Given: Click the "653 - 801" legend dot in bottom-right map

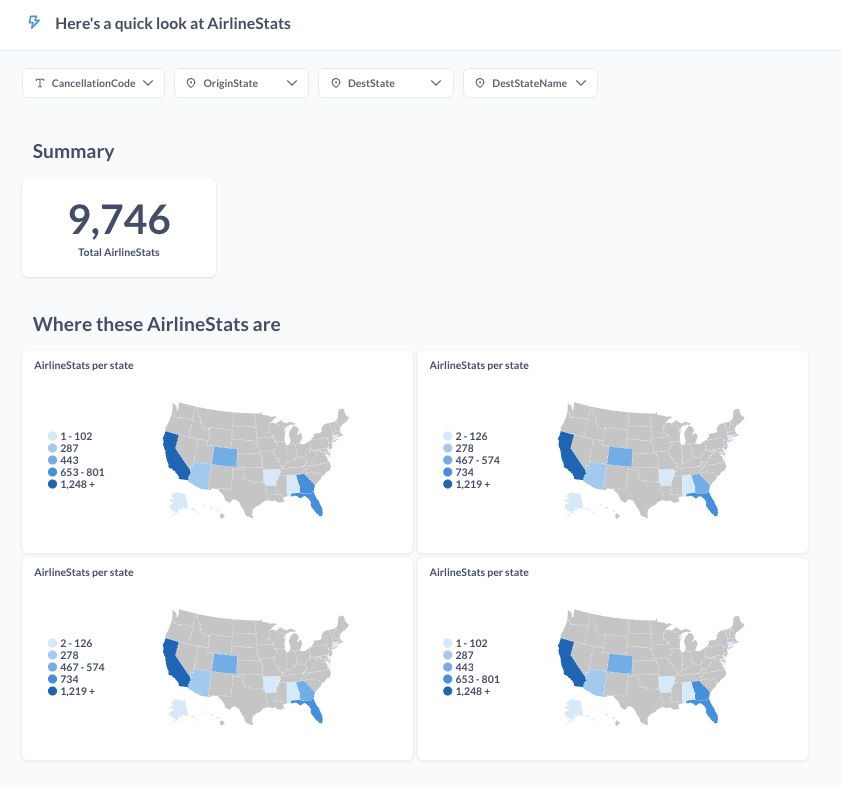Looking at the screenshot, I should click(x=448, y=679).
